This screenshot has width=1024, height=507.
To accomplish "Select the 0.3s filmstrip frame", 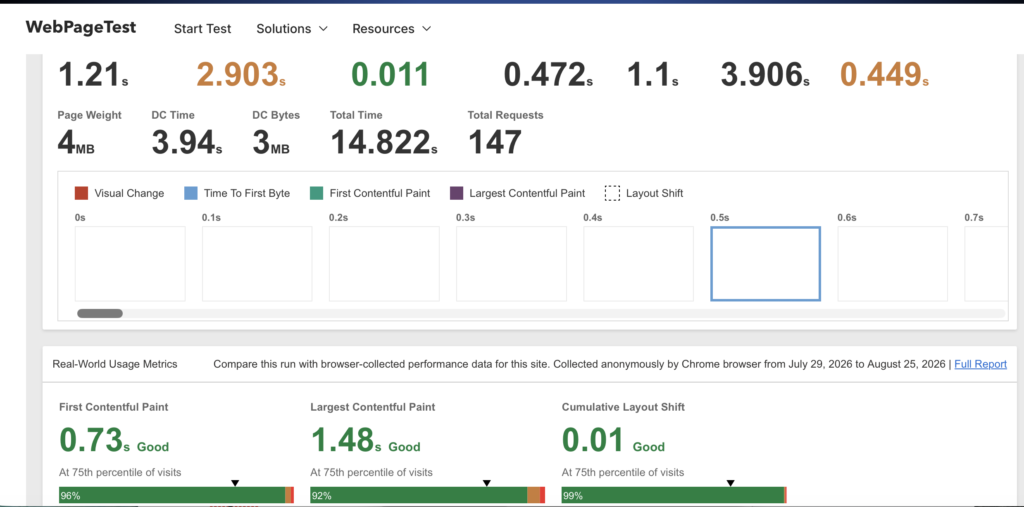I will coord(511,264).
